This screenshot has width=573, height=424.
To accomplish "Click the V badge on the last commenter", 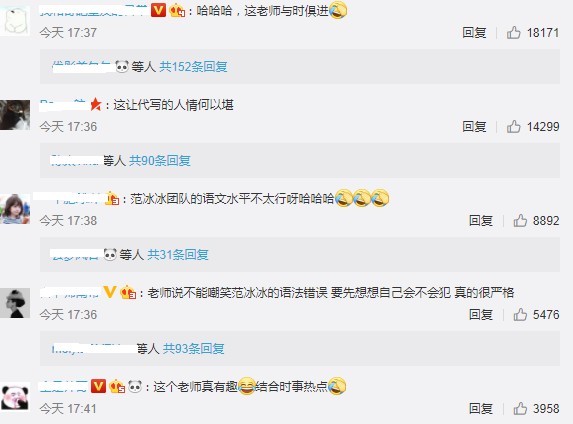I will click(98, 386).
